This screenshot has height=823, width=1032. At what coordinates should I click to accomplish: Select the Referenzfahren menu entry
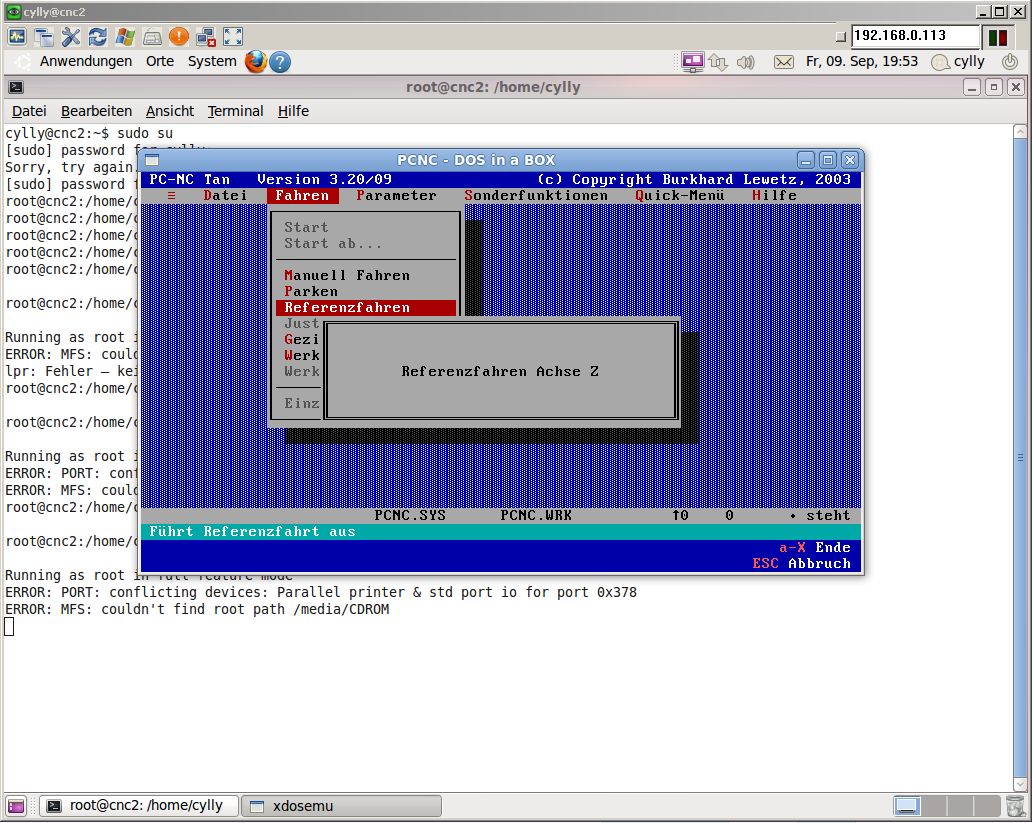pyautogui.click(x=366, y=307)
